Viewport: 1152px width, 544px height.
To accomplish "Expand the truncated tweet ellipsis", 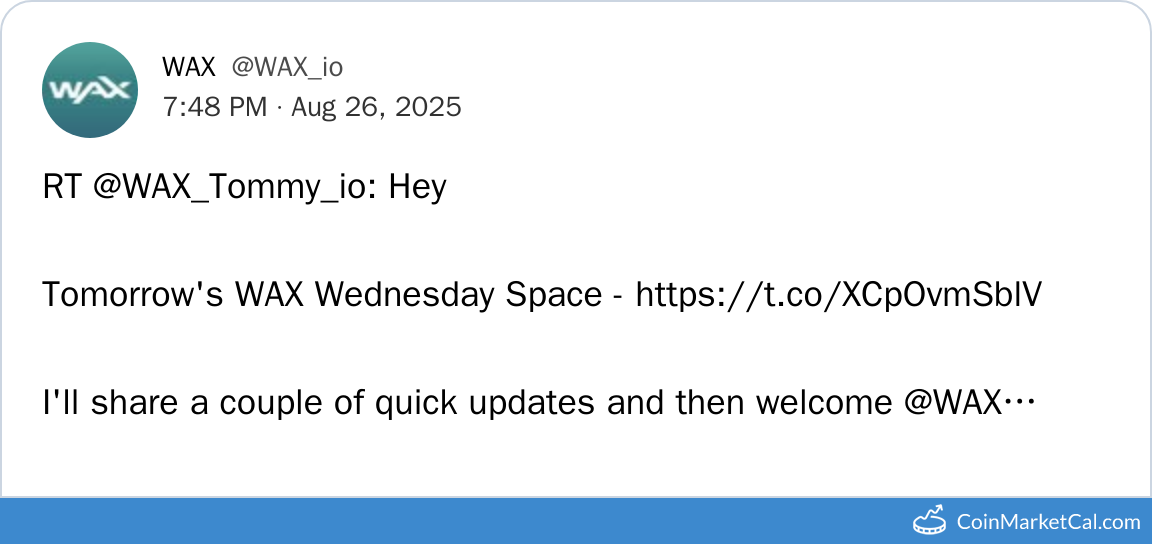I will point(1021,403).
